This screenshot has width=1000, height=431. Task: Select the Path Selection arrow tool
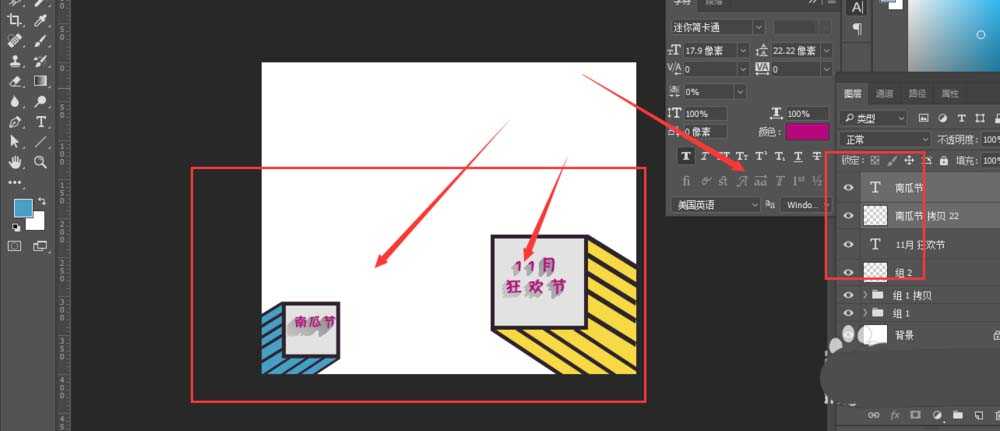pos(15,142)
